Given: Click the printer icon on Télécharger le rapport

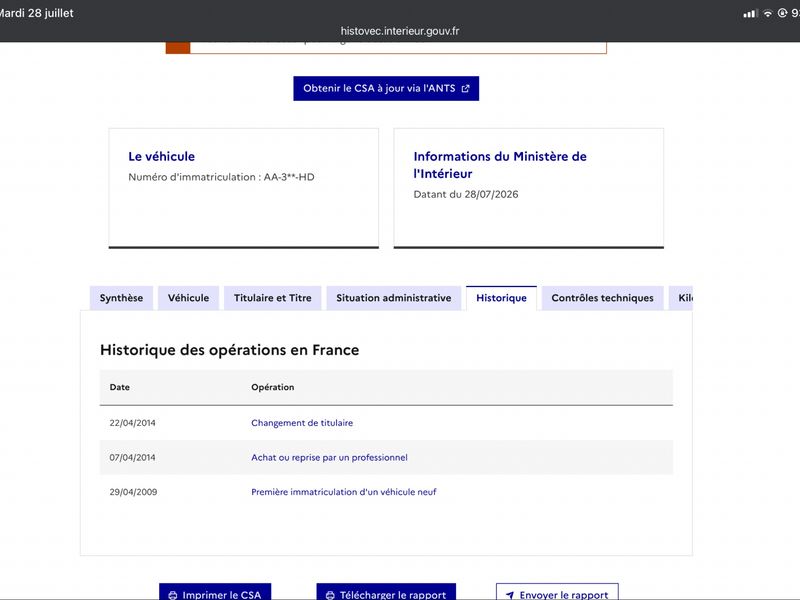Looking at the screenshot, I should click(x=330, y=595).
